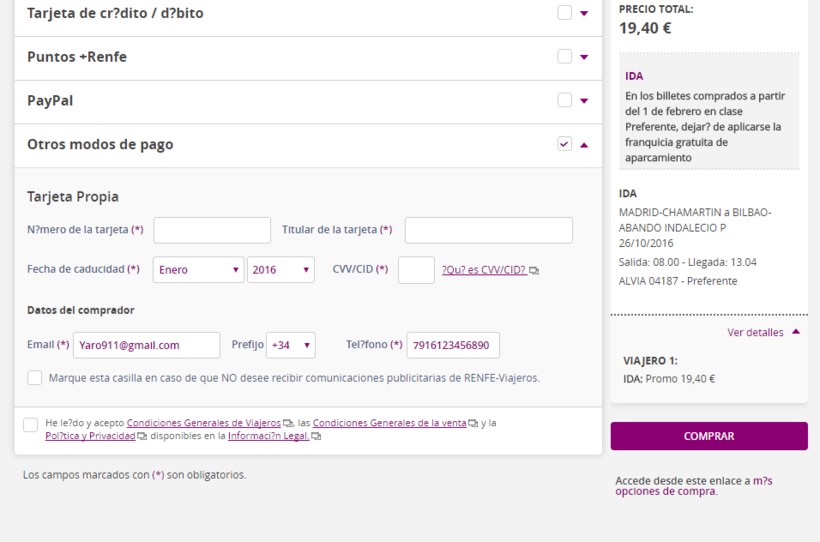820x542 pixels.
Task: Open the expiry month dropdown showing Enero
Action: [x=198, y=269]
